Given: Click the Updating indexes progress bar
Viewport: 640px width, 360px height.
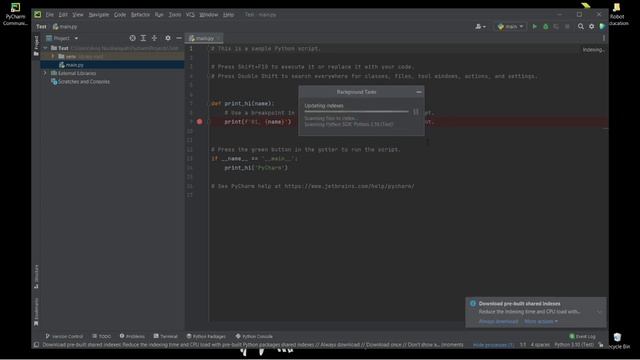Looking at the screenshot, I should pos(356,111).
